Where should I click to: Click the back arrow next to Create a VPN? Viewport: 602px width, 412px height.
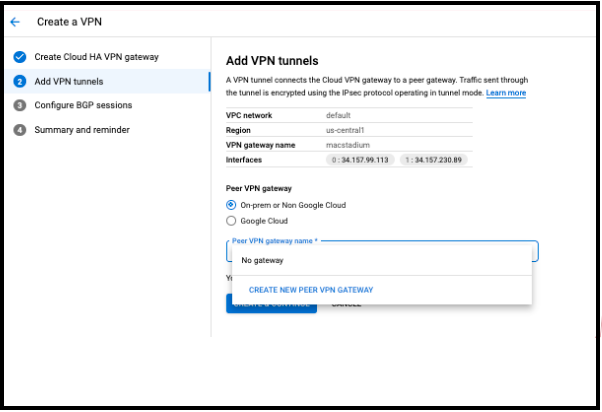tap(15, 21)
